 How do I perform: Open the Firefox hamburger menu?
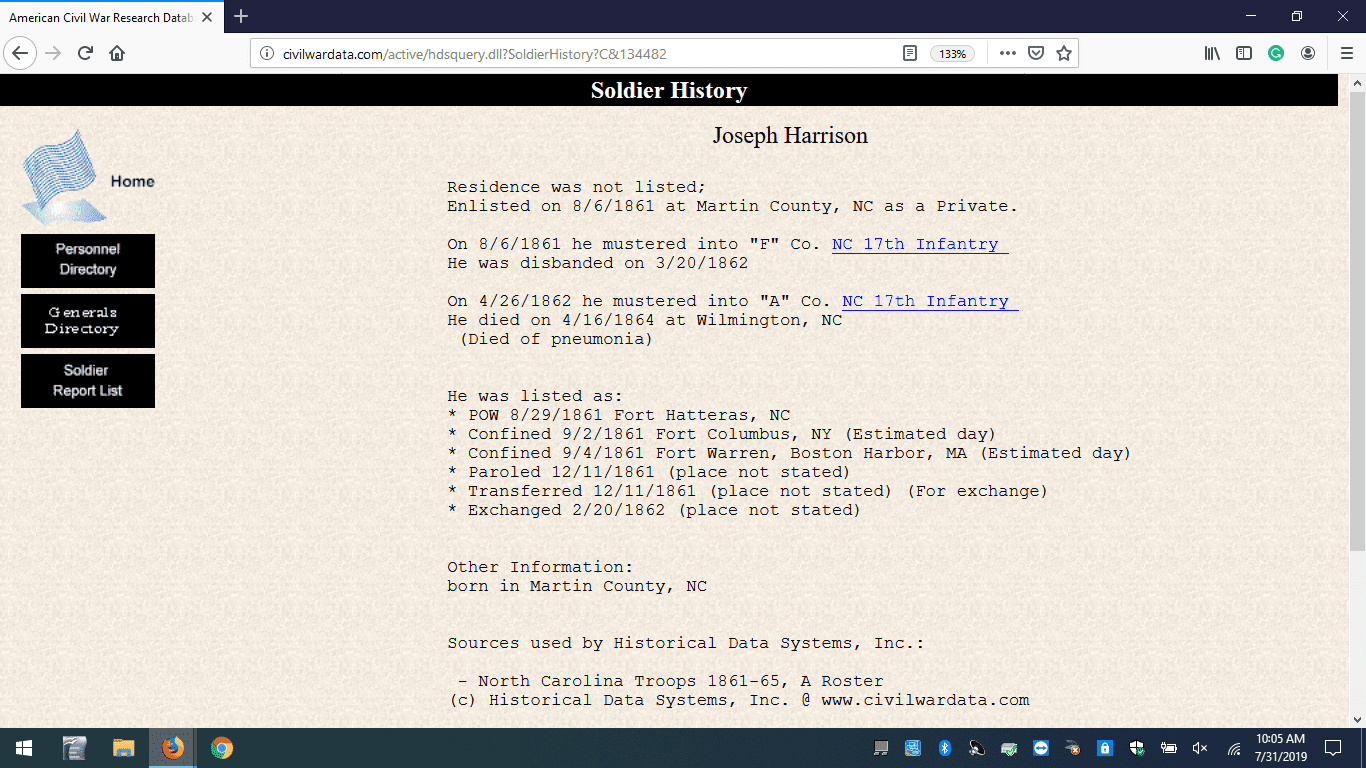1346,54
